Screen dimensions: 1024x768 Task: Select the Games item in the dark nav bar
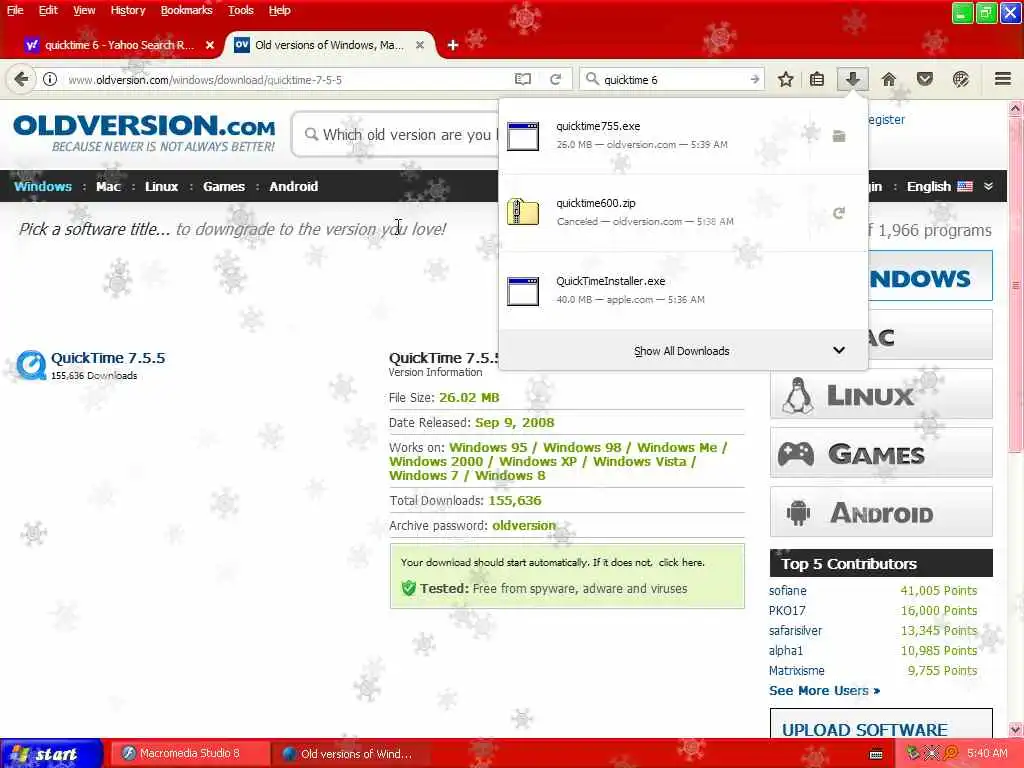(x=224, y=186)
